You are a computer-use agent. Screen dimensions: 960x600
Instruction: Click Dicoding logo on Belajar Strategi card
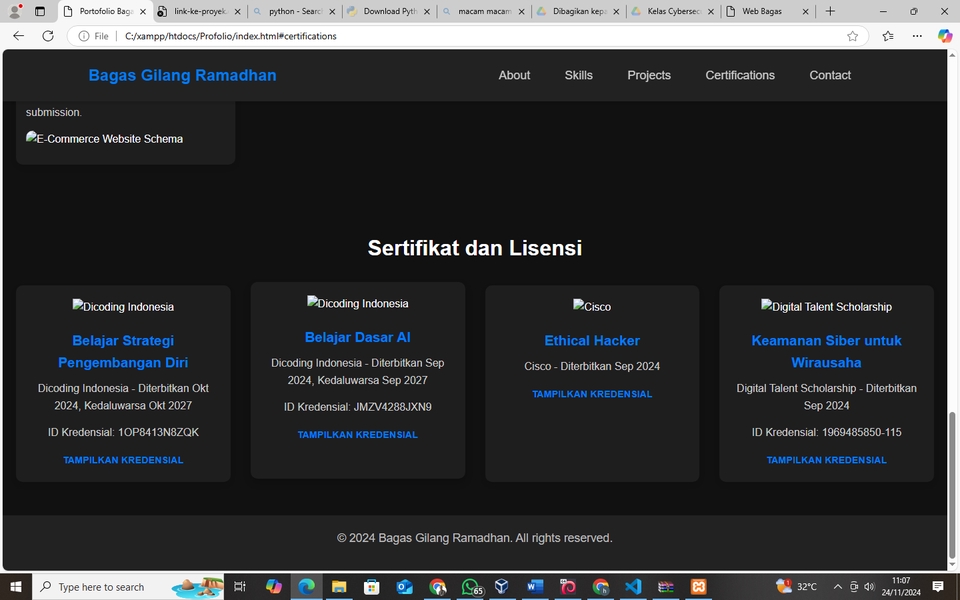[123, 306]
